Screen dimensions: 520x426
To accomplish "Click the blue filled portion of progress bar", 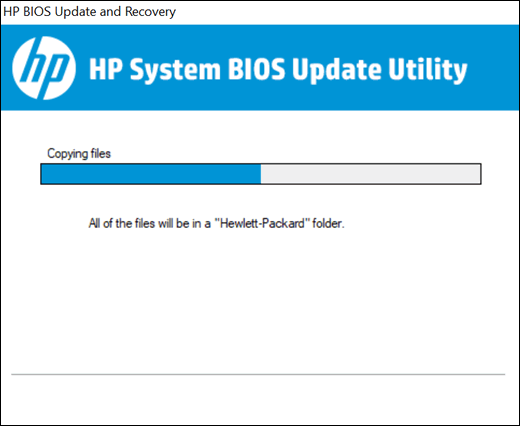I will [151, 174].
